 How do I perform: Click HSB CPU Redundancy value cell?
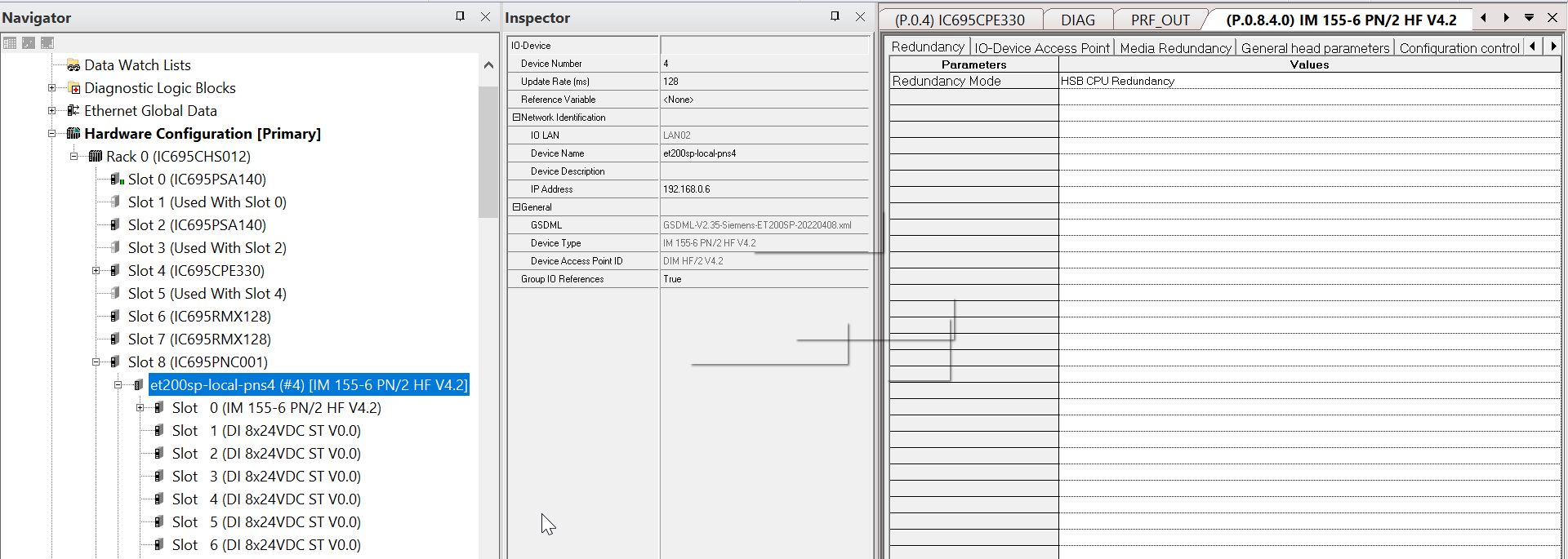click(1310, 81)
